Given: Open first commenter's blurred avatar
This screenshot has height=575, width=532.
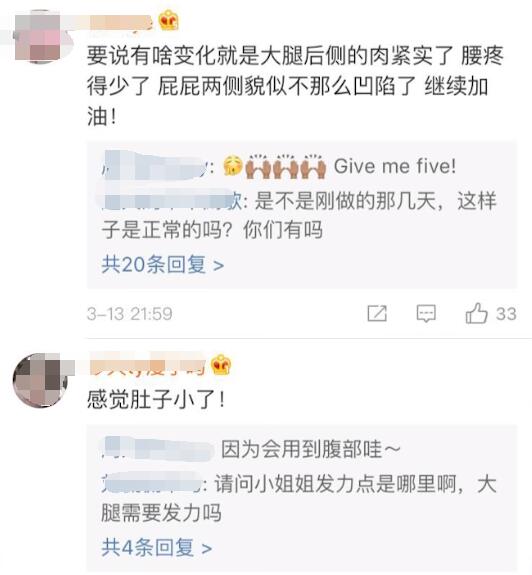Looking at the screenshot, I should click(42, 37).
